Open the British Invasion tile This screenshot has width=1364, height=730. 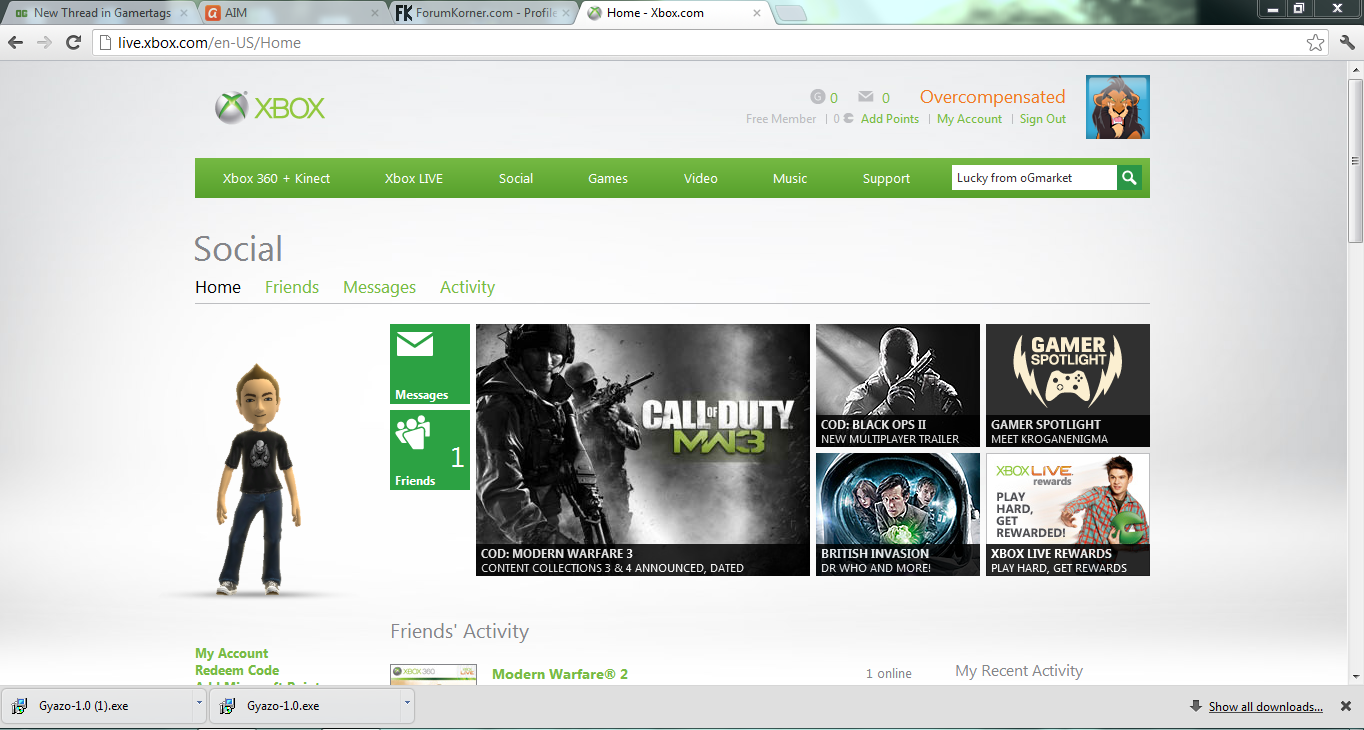coord(898,514)
